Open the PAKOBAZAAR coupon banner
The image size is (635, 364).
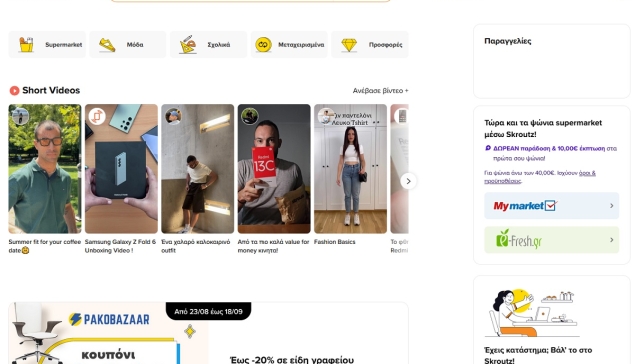coord(208,333)
